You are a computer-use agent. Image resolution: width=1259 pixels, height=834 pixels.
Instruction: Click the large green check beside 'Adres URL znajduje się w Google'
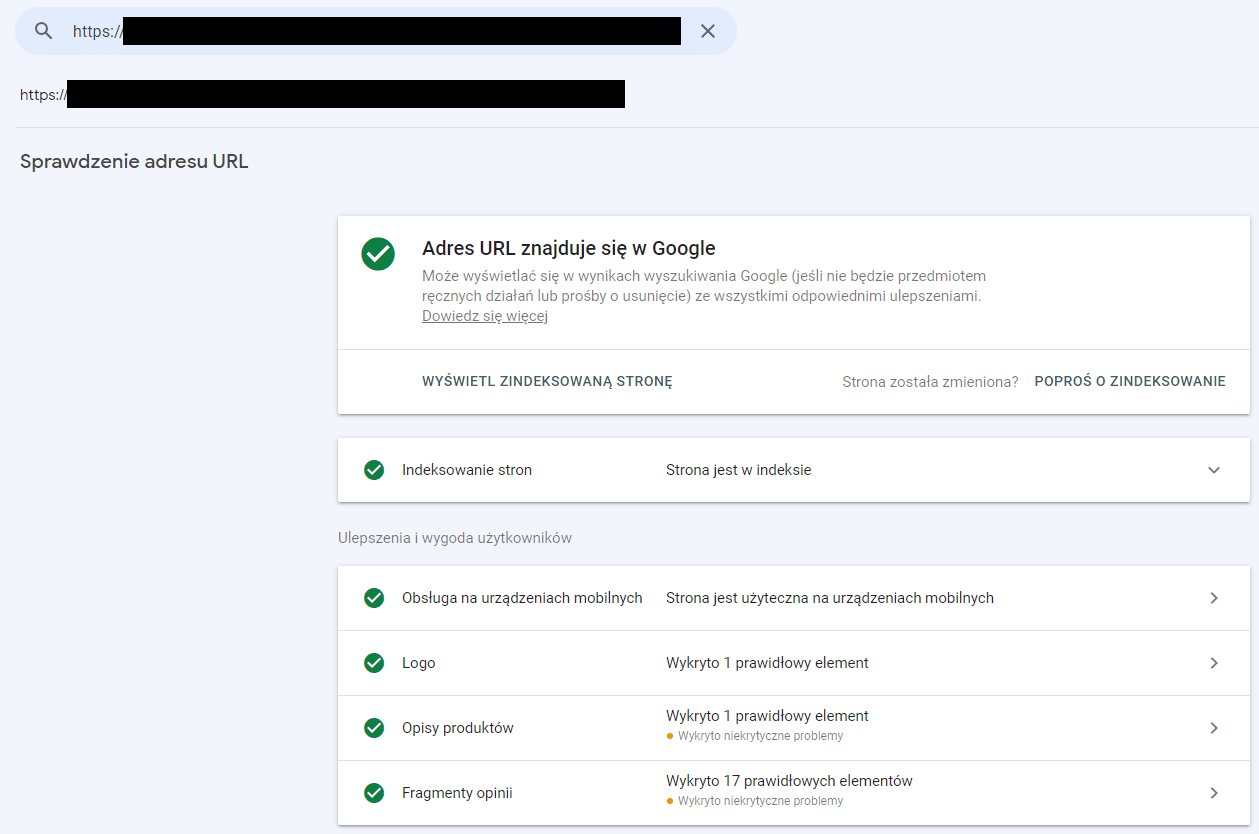tap(378, 254)
